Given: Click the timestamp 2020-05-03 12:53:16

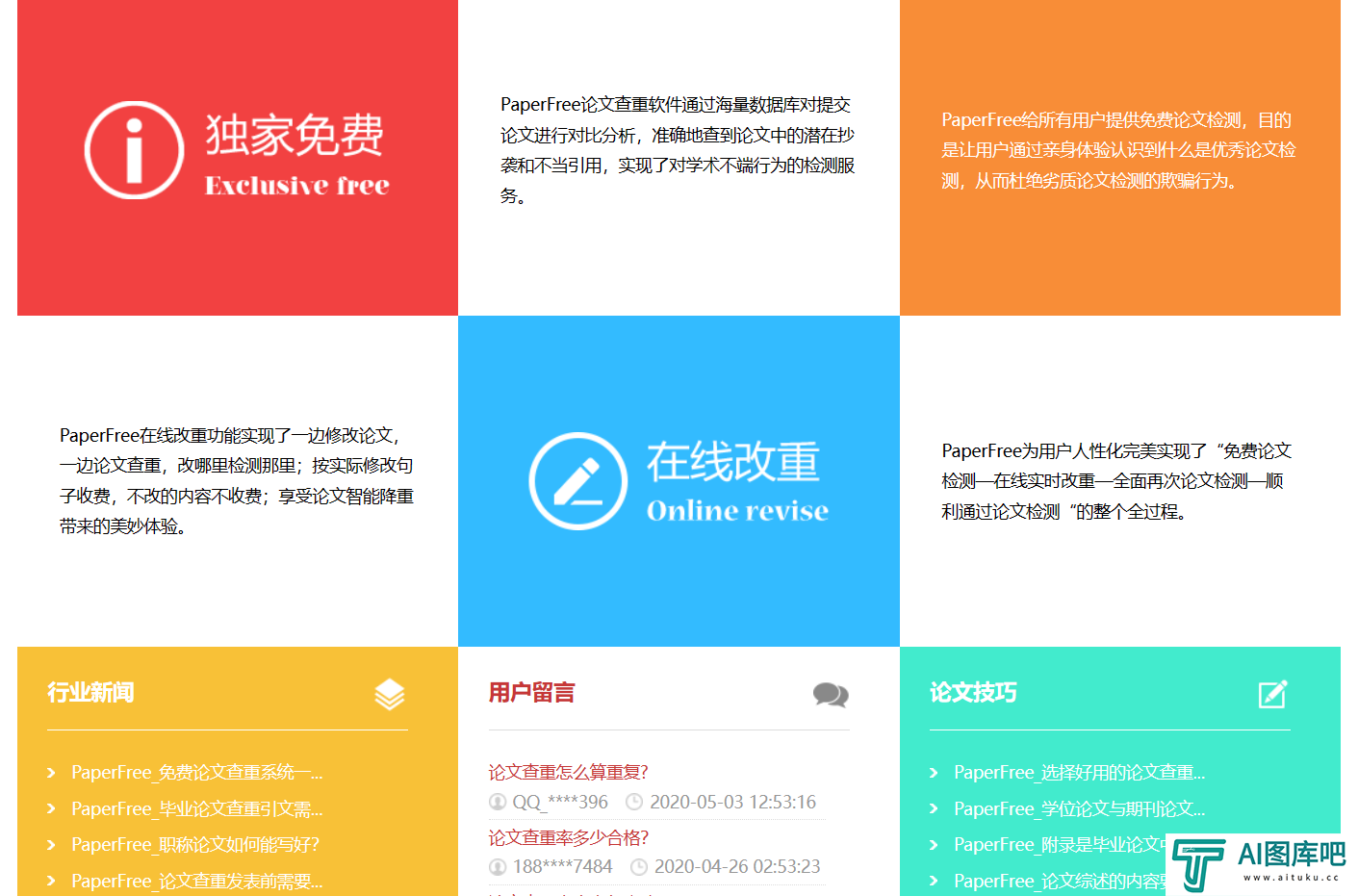Looking at the screenshot, I should 733,802.
